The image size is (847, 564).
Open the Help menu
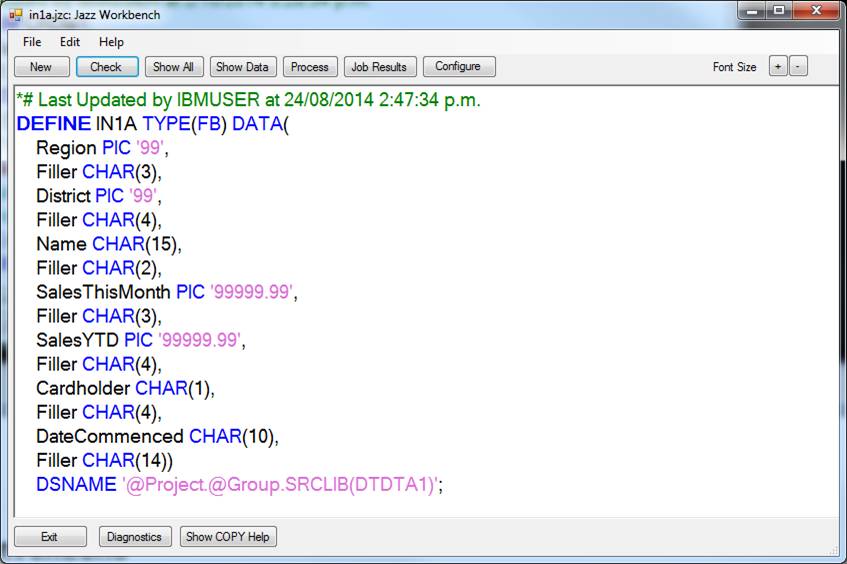pos(111,42)
